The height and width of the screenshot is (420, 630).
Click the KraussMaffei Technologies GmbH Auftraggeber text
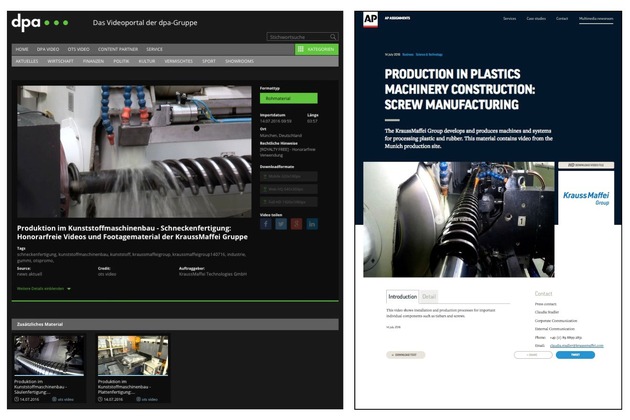[213, 274]
